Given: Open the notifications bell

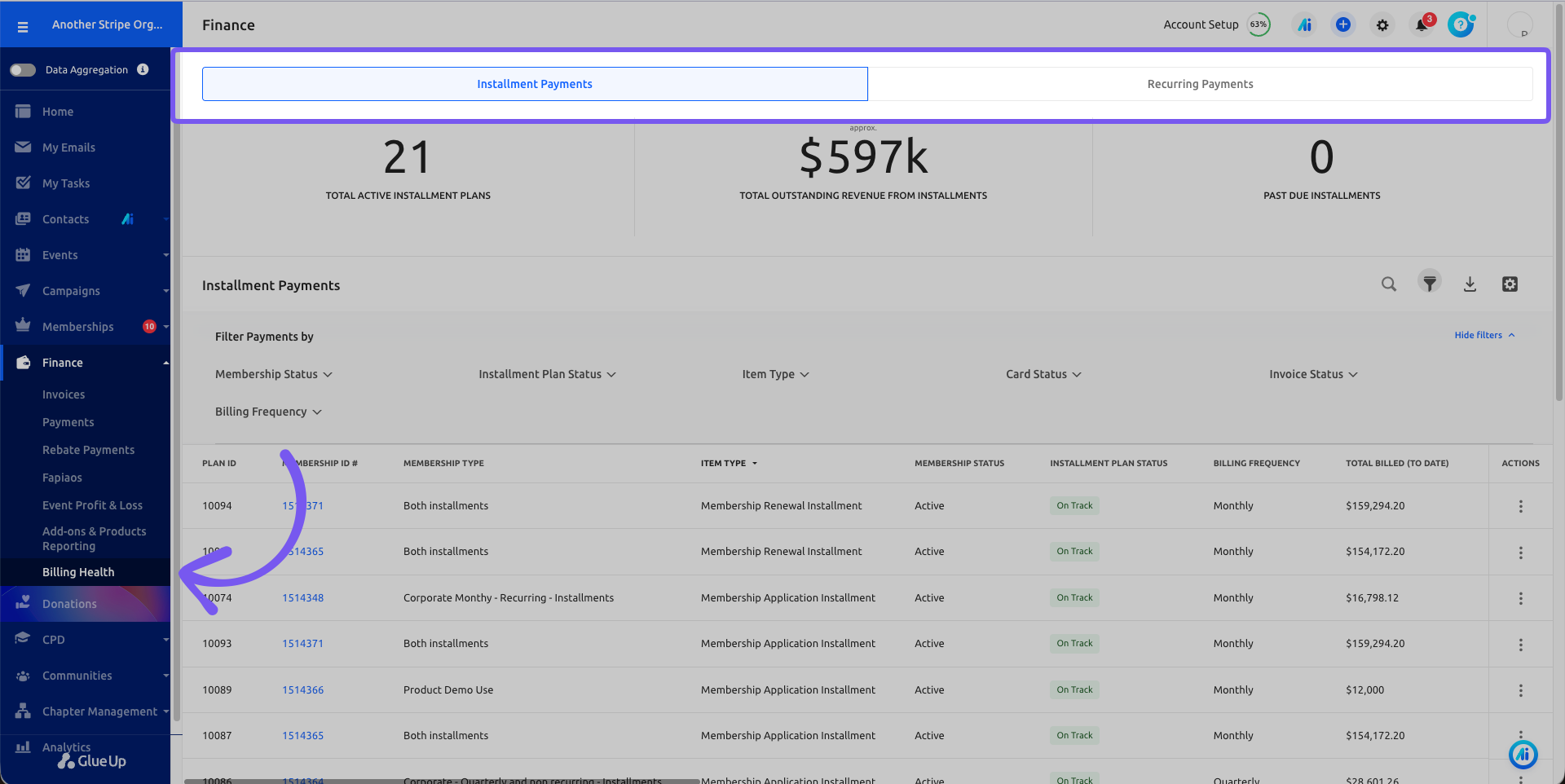Looking at the screenshot, I should pos(1422,24).
